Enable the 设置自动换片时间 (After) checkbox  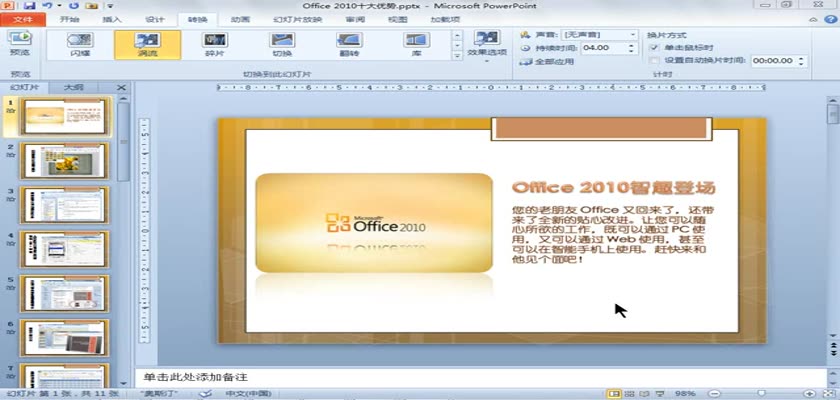pos(653,61)
